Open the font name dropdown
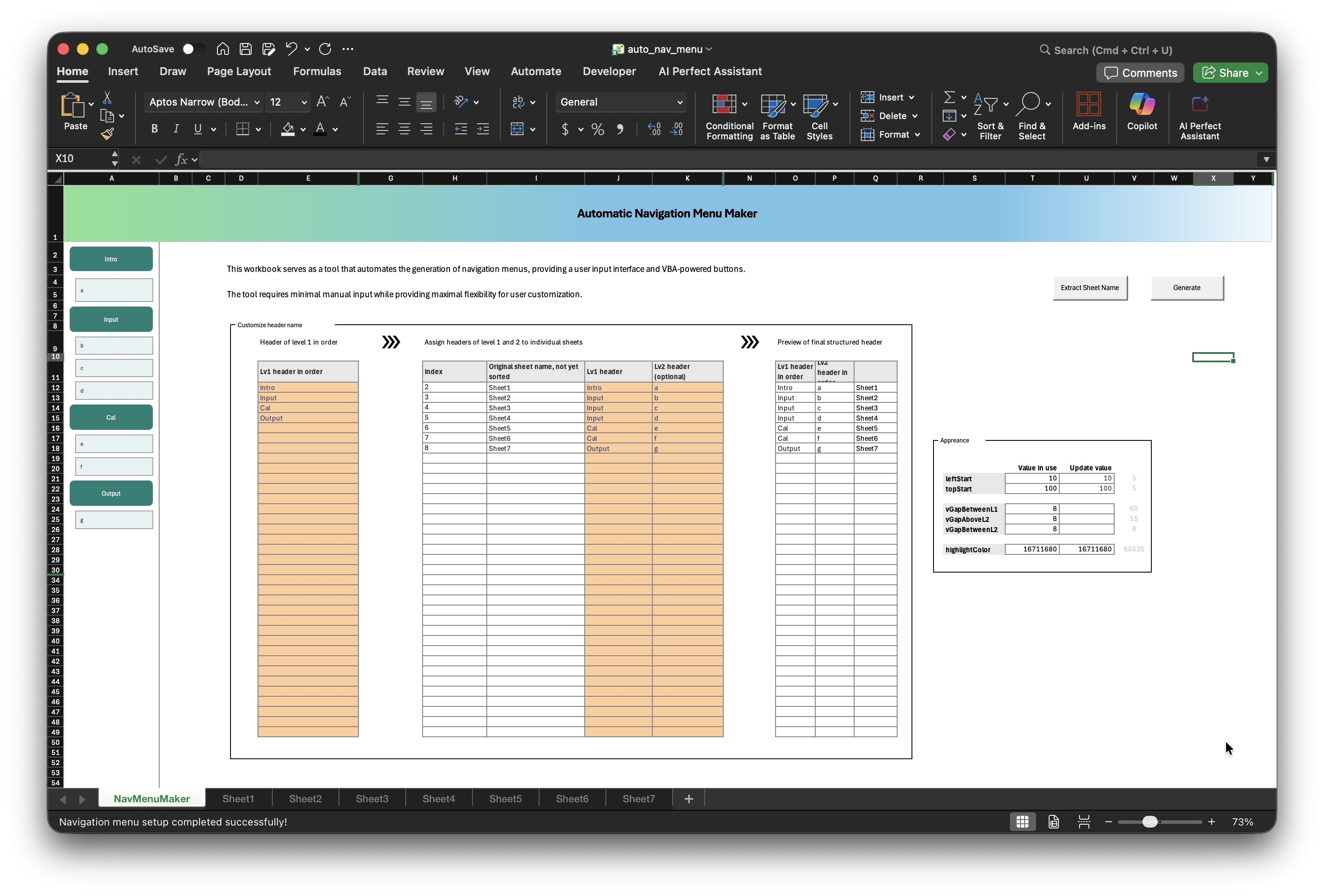Screen dimensions: 1324x896 pyautogui.click(x=257, y=103)
